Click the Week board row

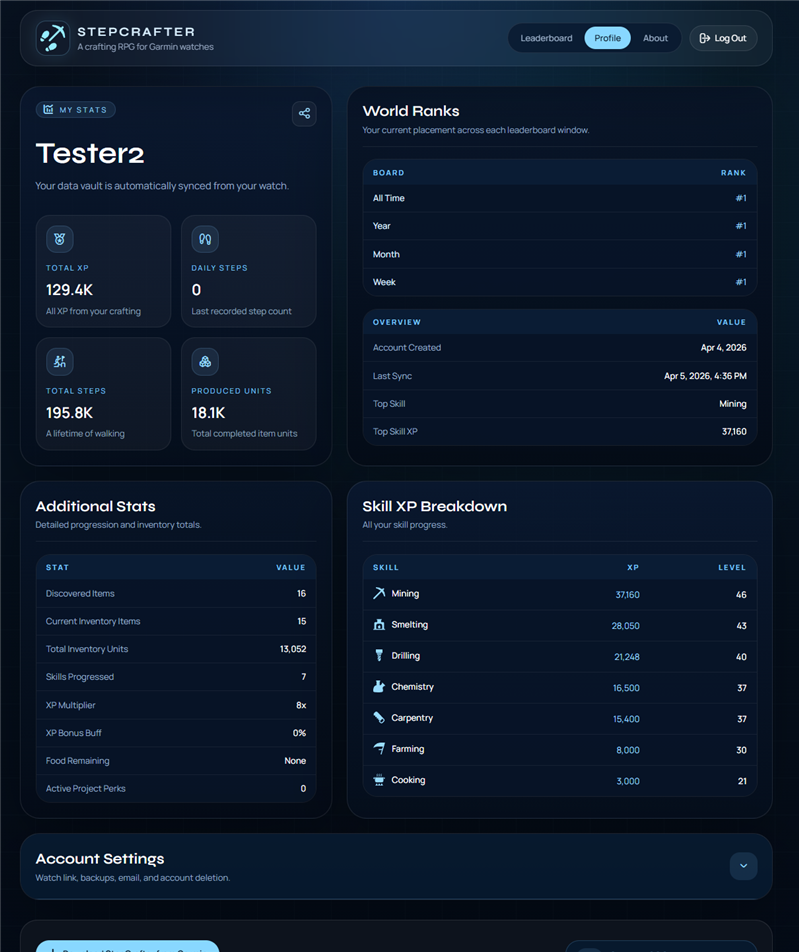coord(560,282)
